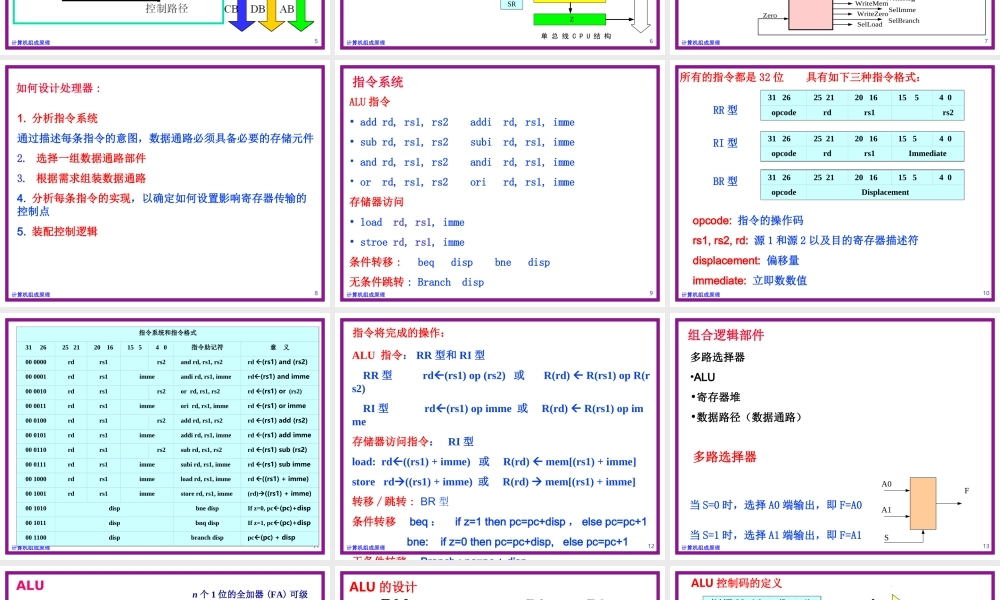Open the slide showing three instruction formats
This screenshot has width=1000, height=600.
coord(835,183)
